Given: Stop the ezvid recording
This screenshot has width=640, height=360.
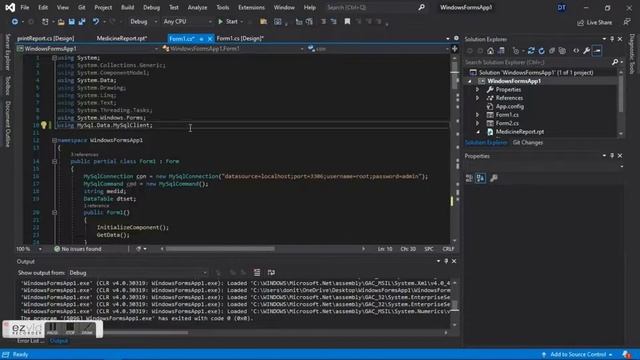Looking at the screenshot, I should (70, 329).
